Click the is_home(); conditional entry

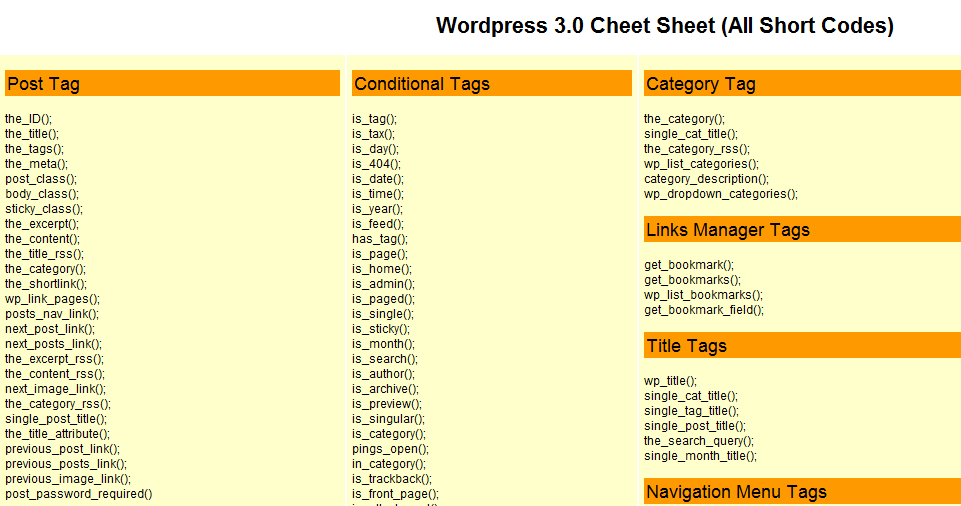tap(382, 269)
